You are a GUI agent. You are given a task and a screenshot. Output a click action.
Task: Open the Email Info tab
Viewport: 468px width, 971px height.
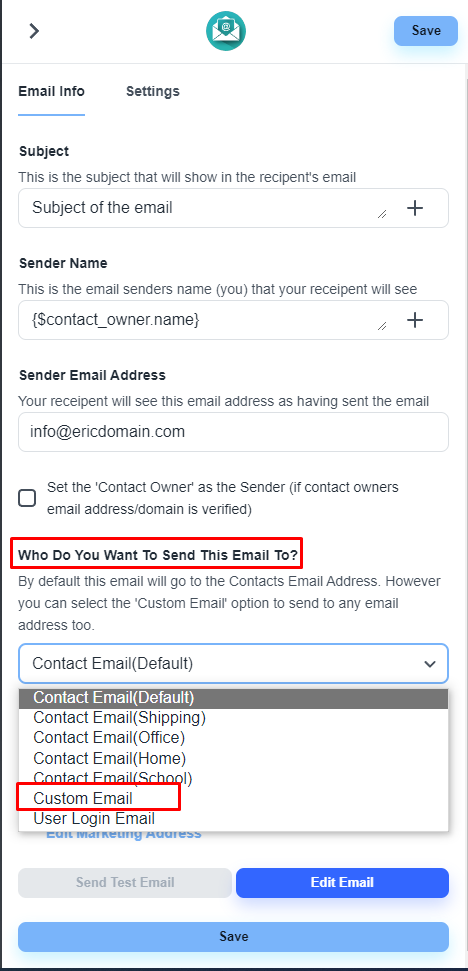pos(51,92)
